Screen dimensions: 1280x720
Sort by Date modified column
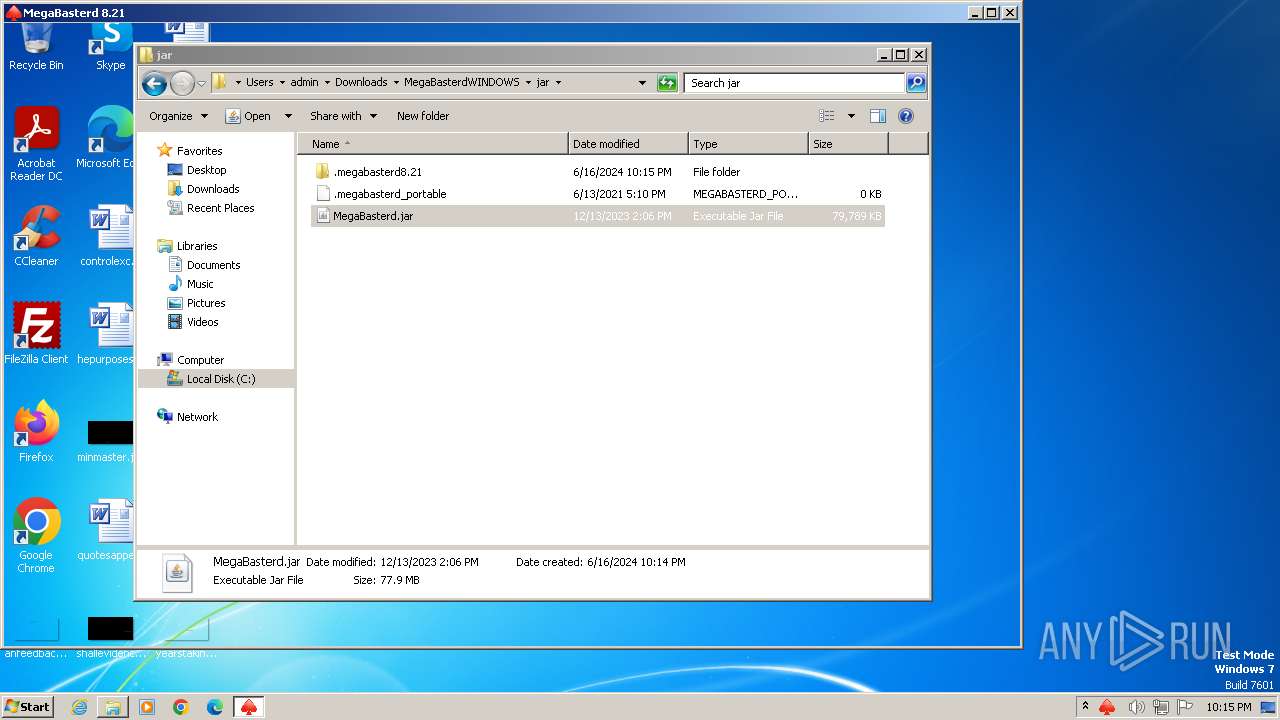628,144
